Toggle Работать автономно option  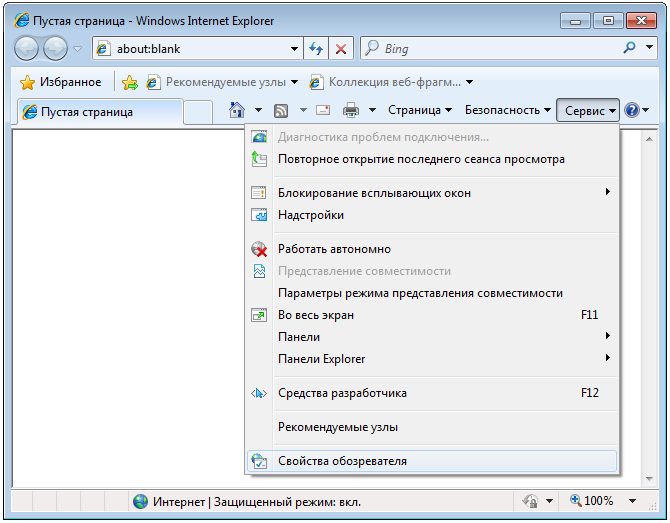[x=432, y=249]
